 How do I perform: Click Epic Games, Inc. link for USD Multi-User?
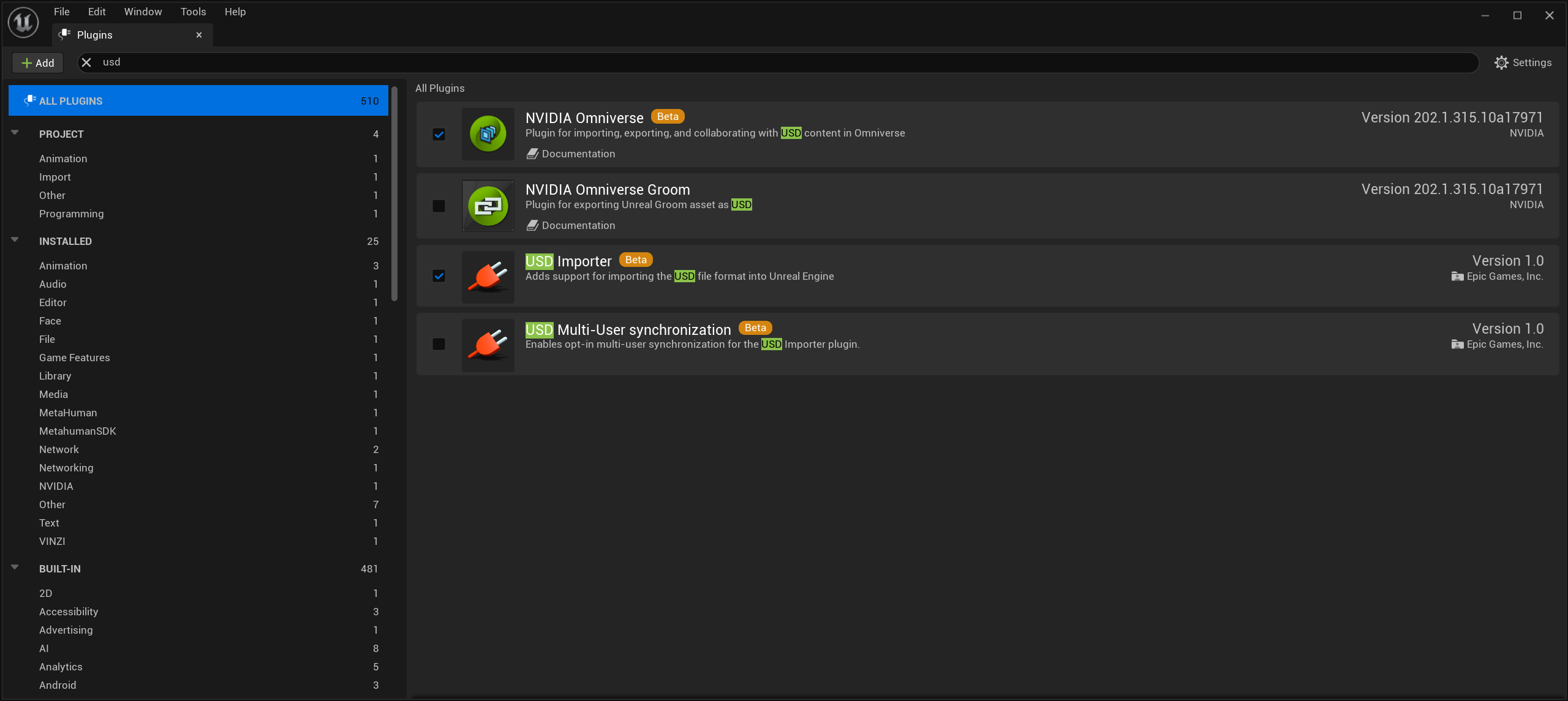[x=1504, y=345]
